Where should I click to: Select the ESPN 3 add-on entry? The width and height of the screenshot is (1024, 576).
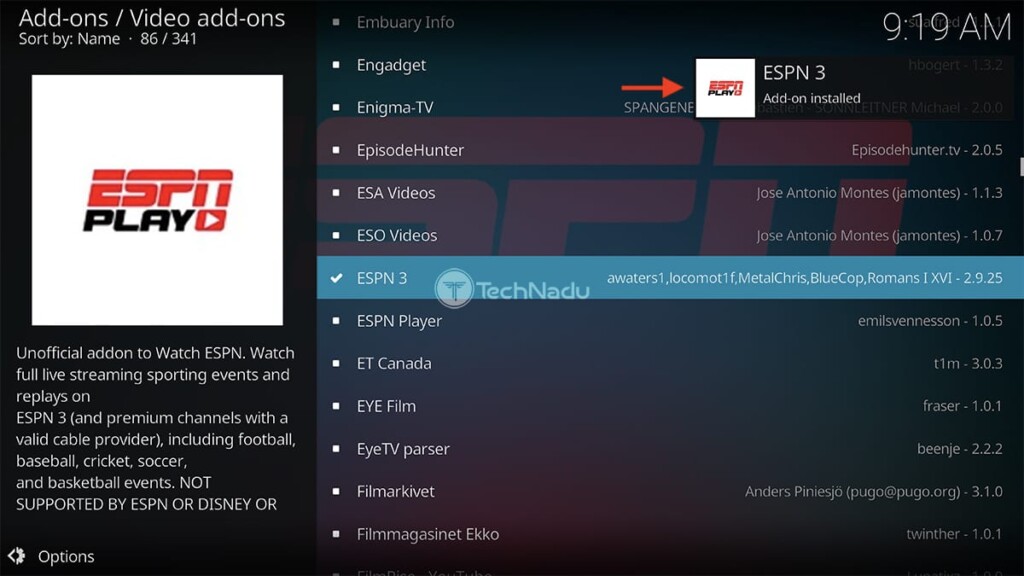(670, 278)
